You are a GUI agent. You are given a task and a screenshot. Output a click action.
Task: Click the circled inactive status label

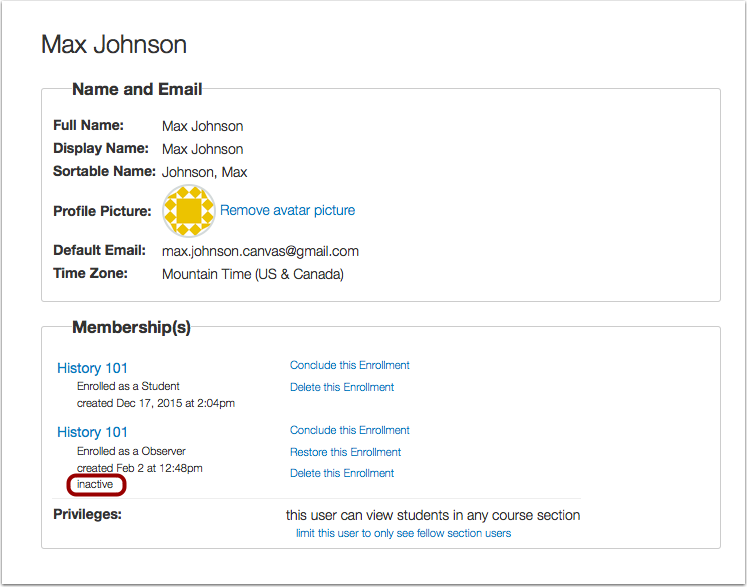pyautogui.click(x=95, y=485)
